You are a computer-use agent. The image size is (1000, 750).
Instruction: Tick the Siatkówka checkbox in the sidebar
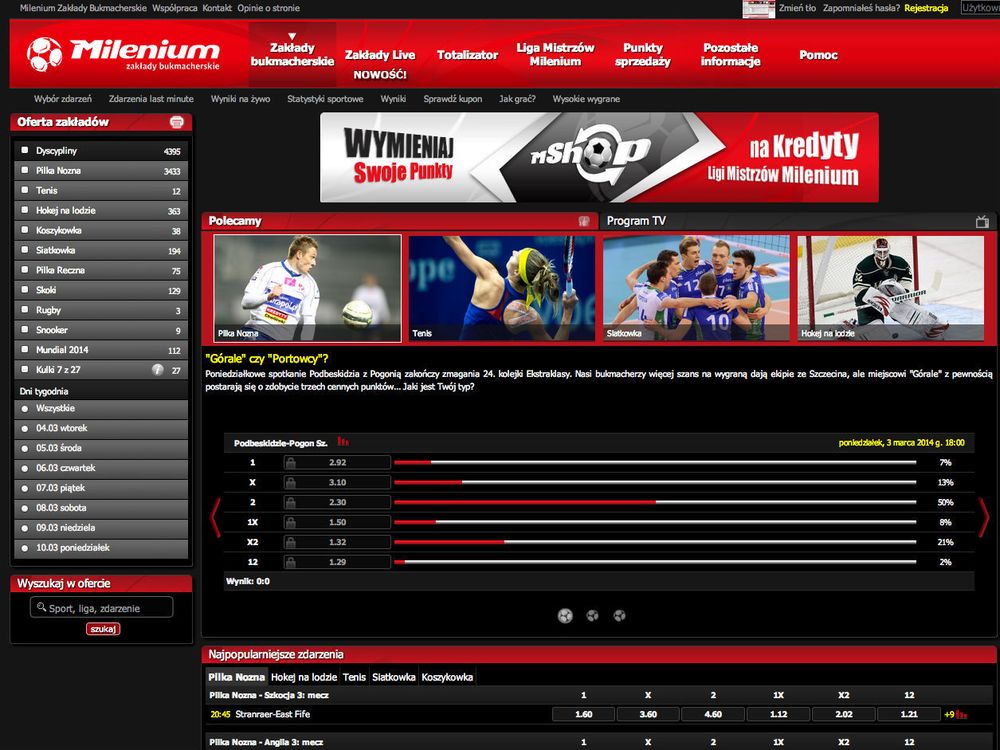click(25, 250)
